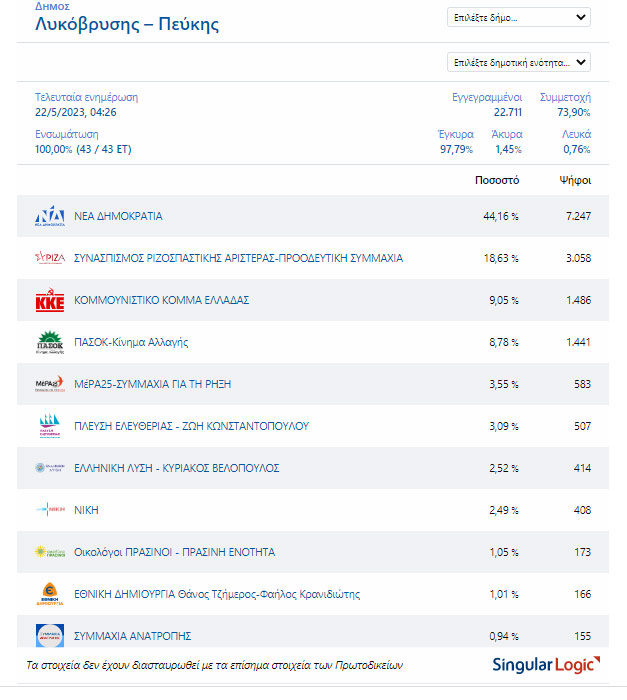Click the 1,01 % percentage value

[504, 594]
